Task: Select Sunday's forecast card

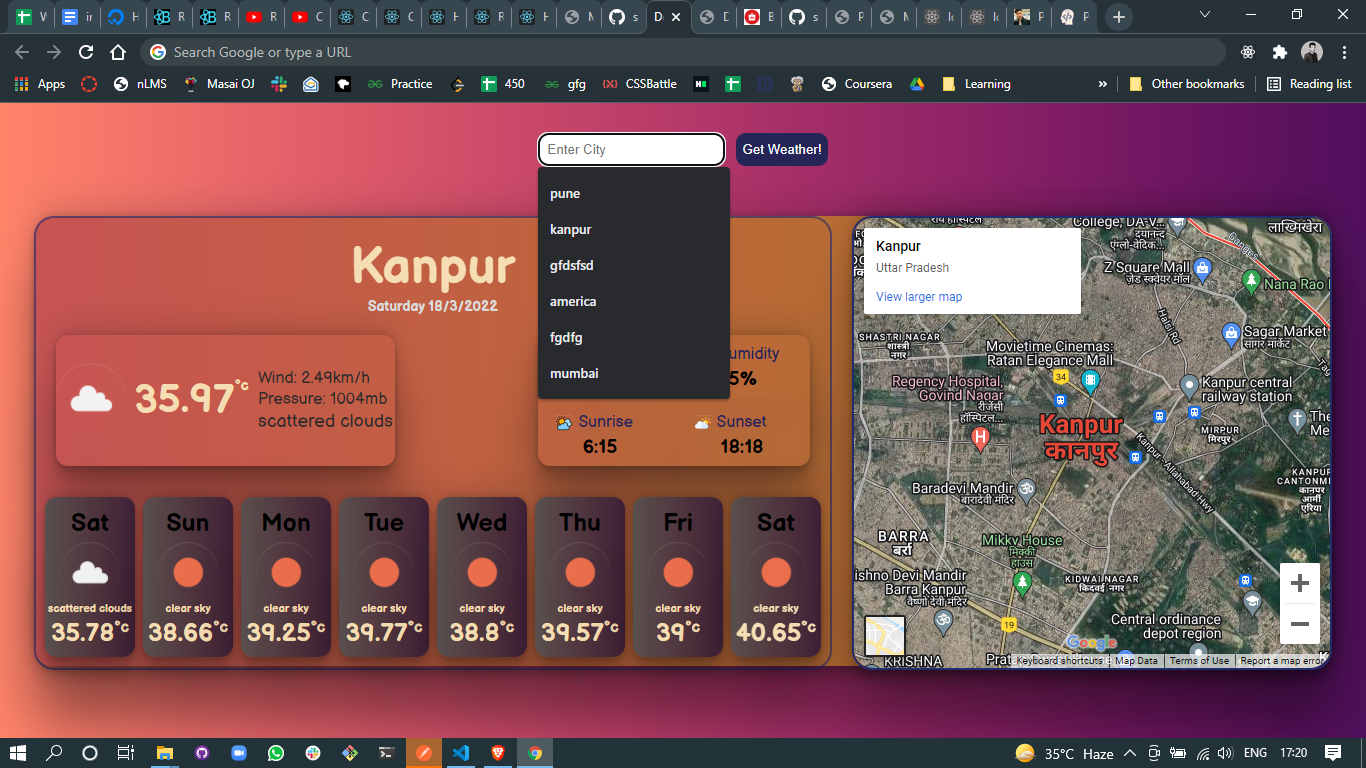Action: 188,577
